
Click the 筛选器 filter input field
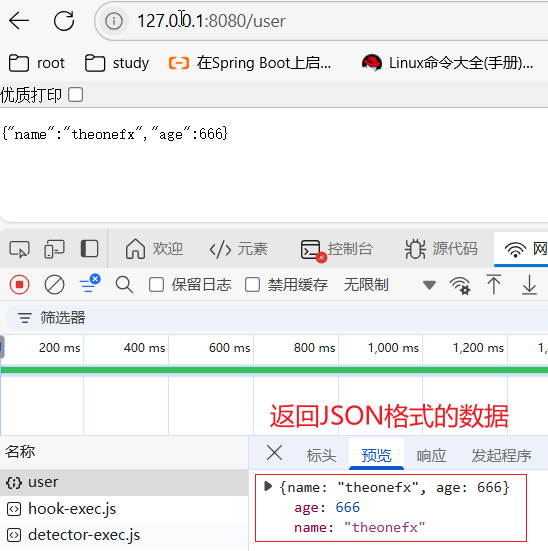(x=277, y=317)
